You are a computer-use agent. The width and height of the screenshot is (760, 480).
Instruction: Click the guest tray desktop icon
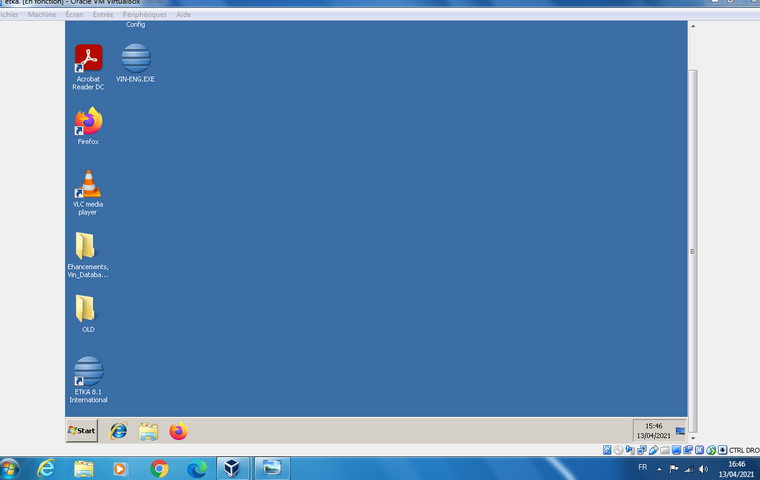click(x=680, y=431)
